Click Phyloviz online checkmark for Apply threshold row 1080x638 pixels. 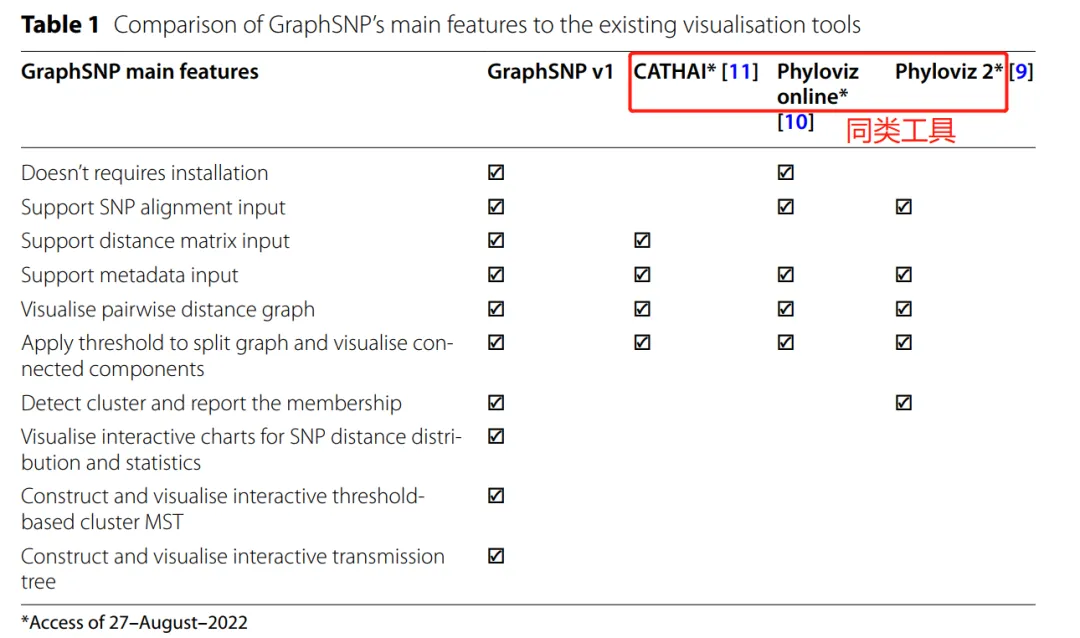(x=786, y=342)
